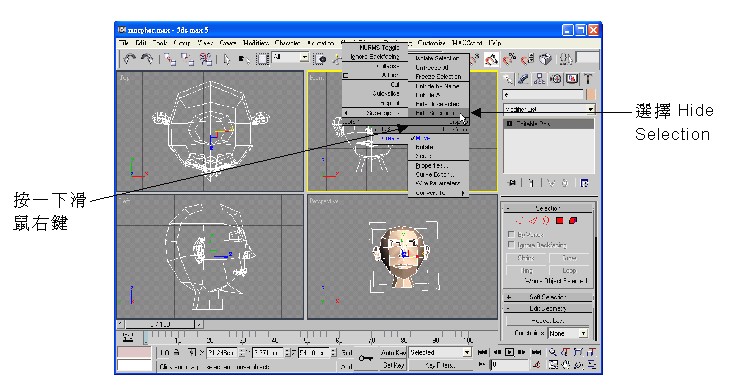Enable the Ignore Backfacing checkbox
Screen dimensions: 730x391
click(x=511, y=244)
